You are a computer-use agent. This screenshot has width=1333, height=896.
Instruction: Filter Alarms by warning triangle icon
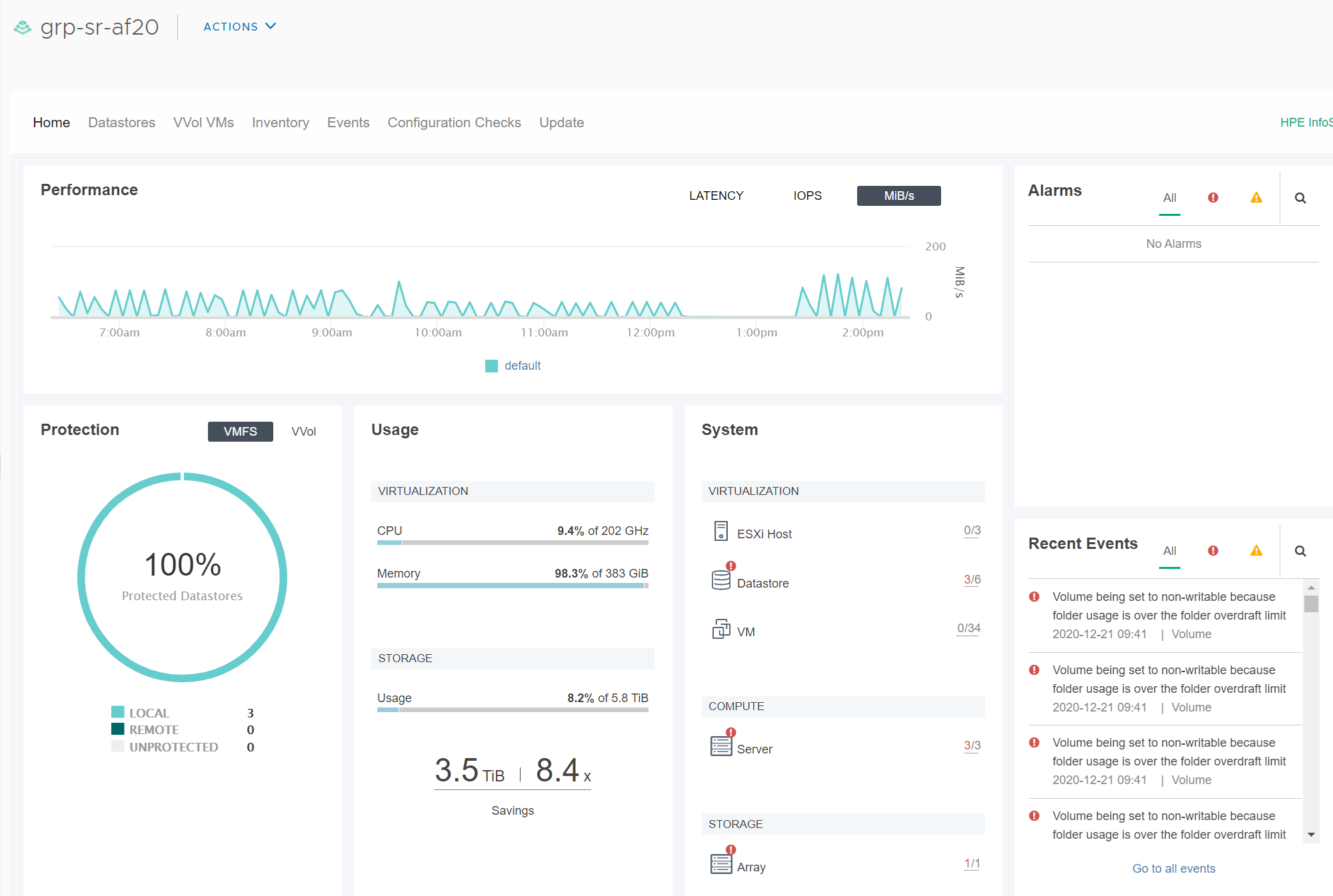point(1256,198)
